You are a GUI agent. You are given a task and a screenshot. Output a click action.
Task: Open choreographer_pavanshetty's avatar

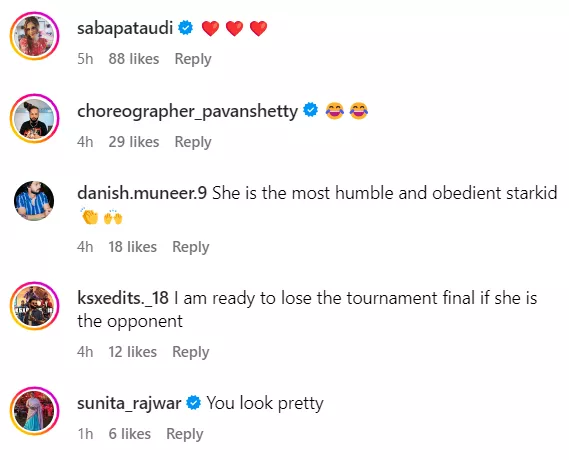tap(34, 119)
